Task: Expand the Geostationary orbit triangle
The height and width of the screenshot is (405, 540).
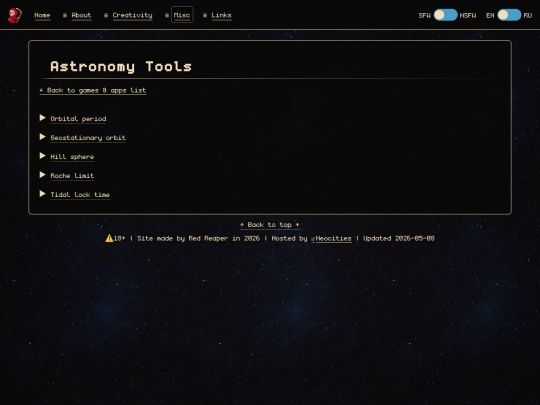Action: click(42, 137)
